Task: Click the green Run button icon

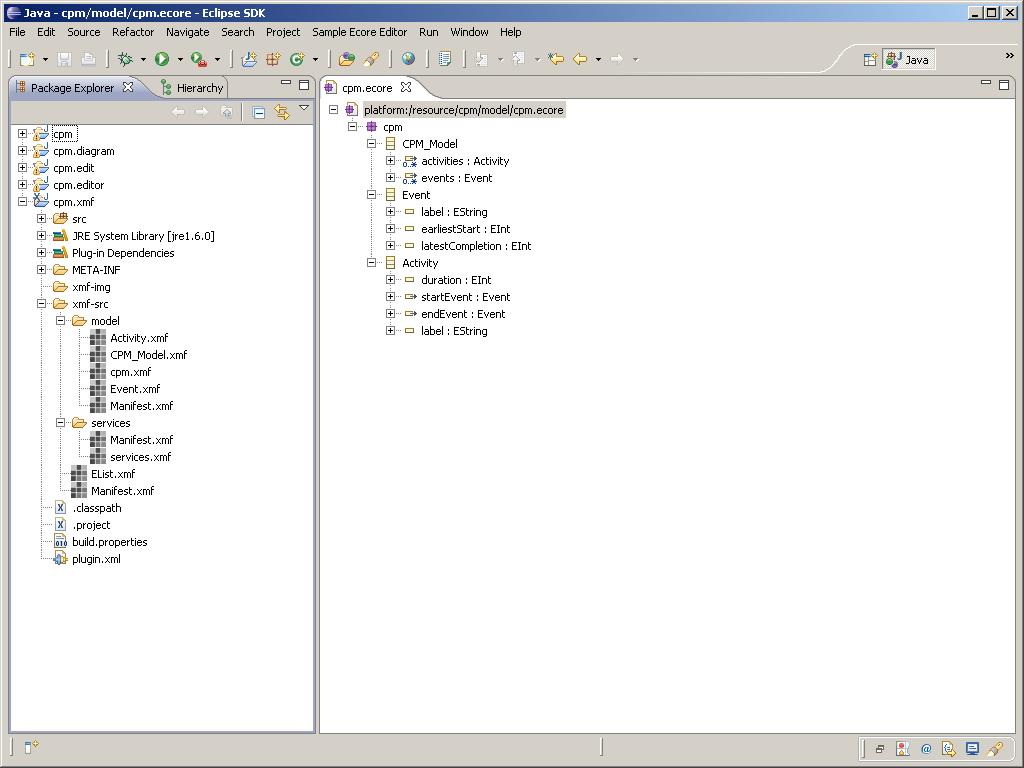Action: tap(162, 59)
